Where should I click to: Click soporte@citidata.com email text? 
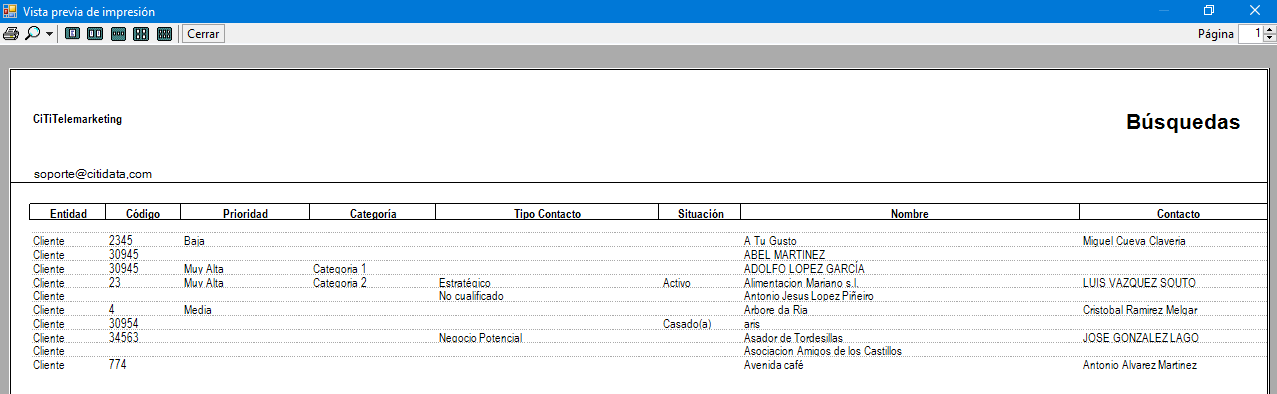click(92, 174)
